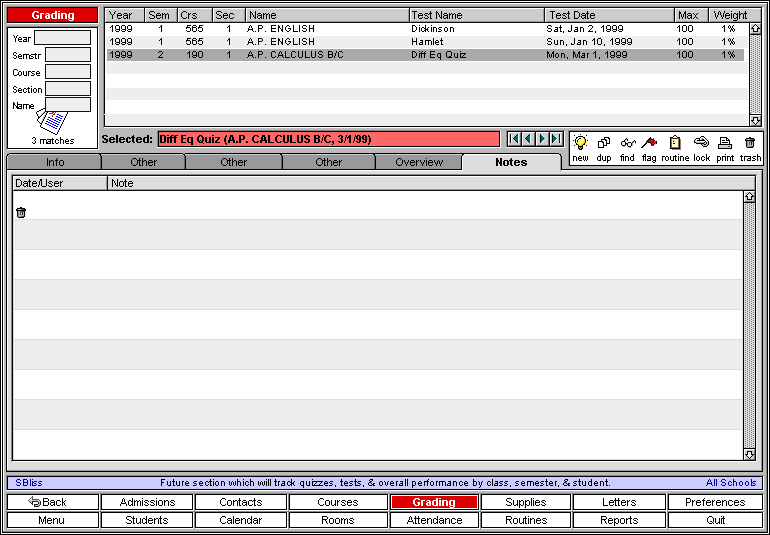This screenshot has width=770, height=535.
Task: Go to previous record arrow
Action: [528, 139]
